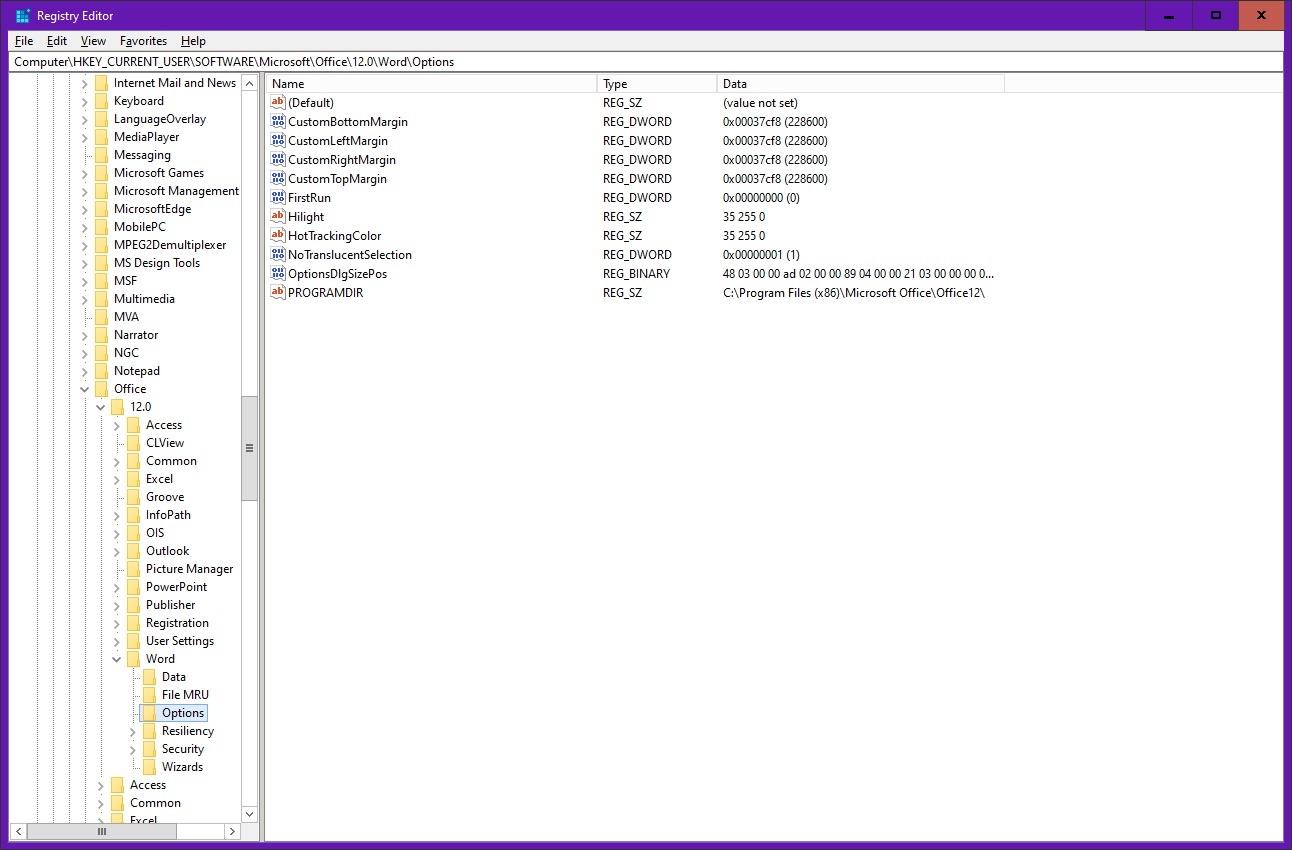Select the Picture Manager key

click(189, 569)
